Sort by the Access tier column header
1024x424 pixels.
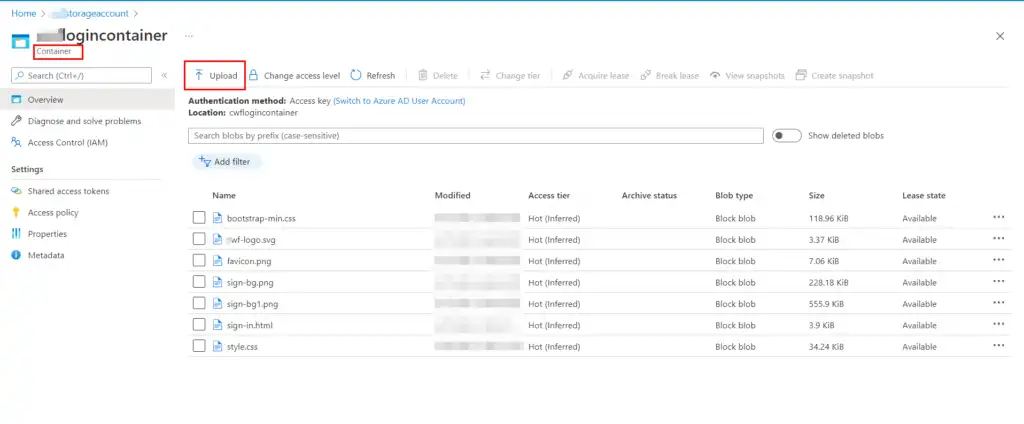pos(549,195)
